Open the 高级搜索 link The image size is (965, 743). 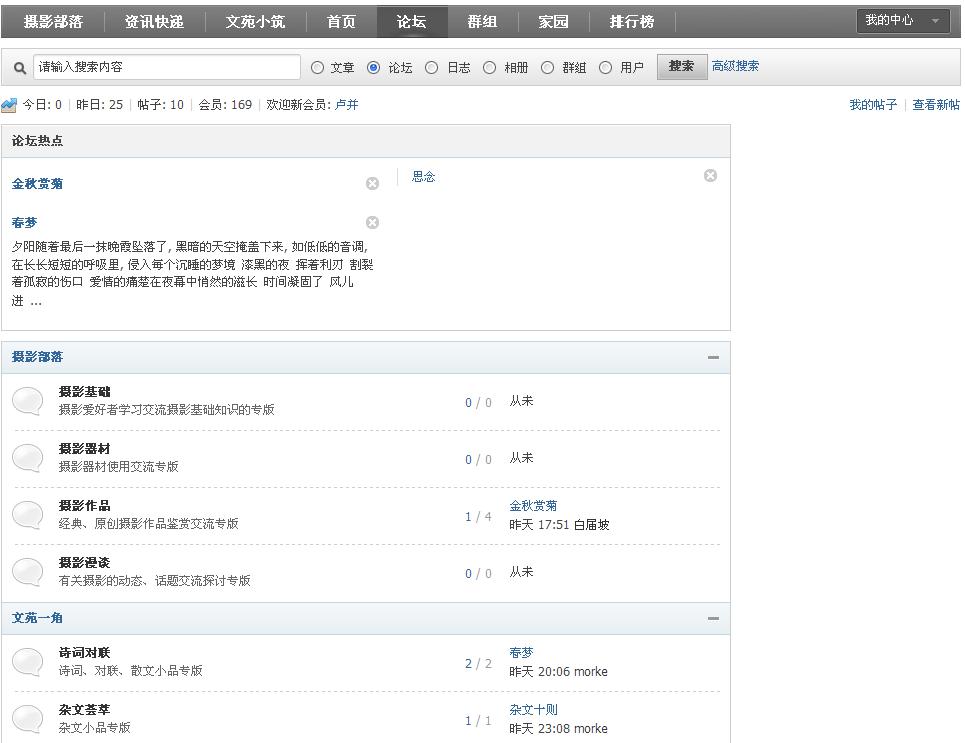pyautogui.click(x=735, y=66)
